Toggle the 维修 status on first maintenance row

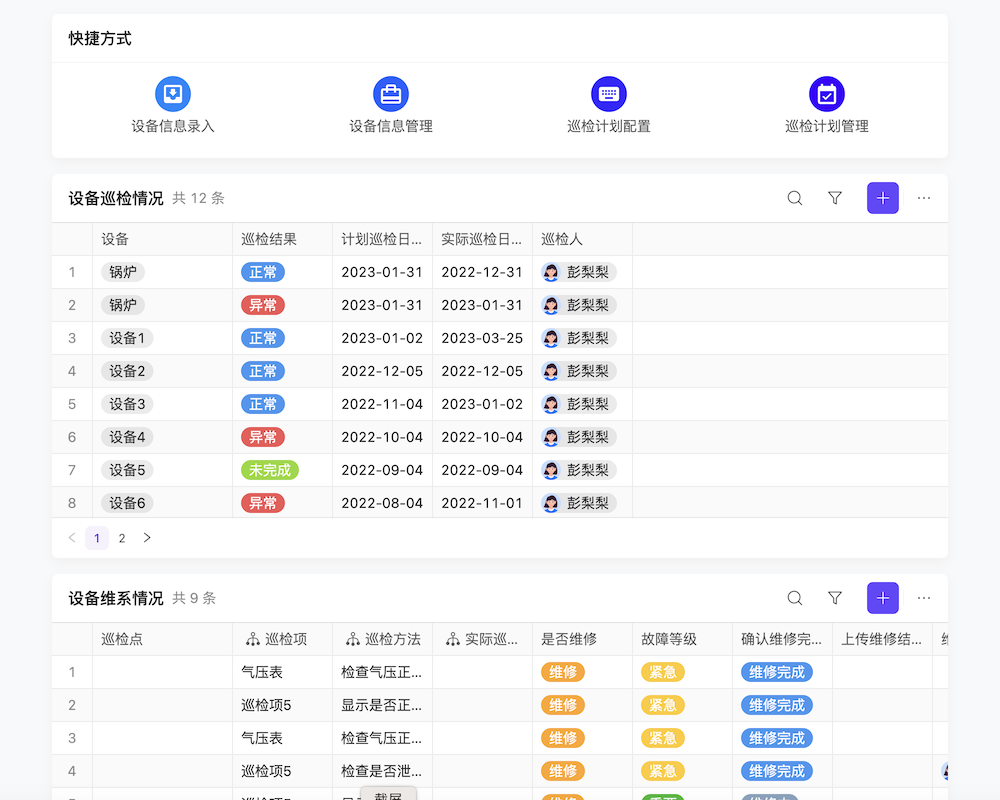pos(563,672)
